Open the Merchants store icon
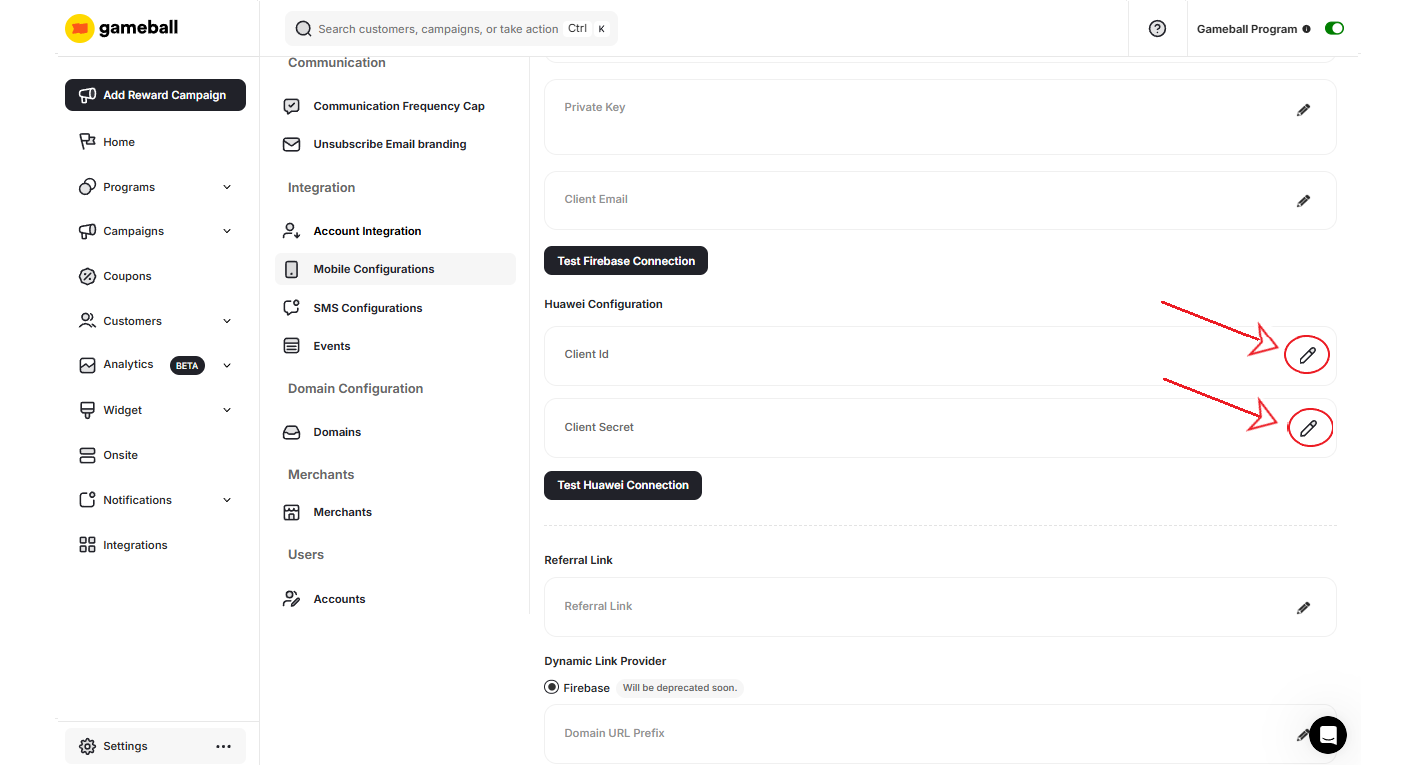 click(x=291, y=511)
